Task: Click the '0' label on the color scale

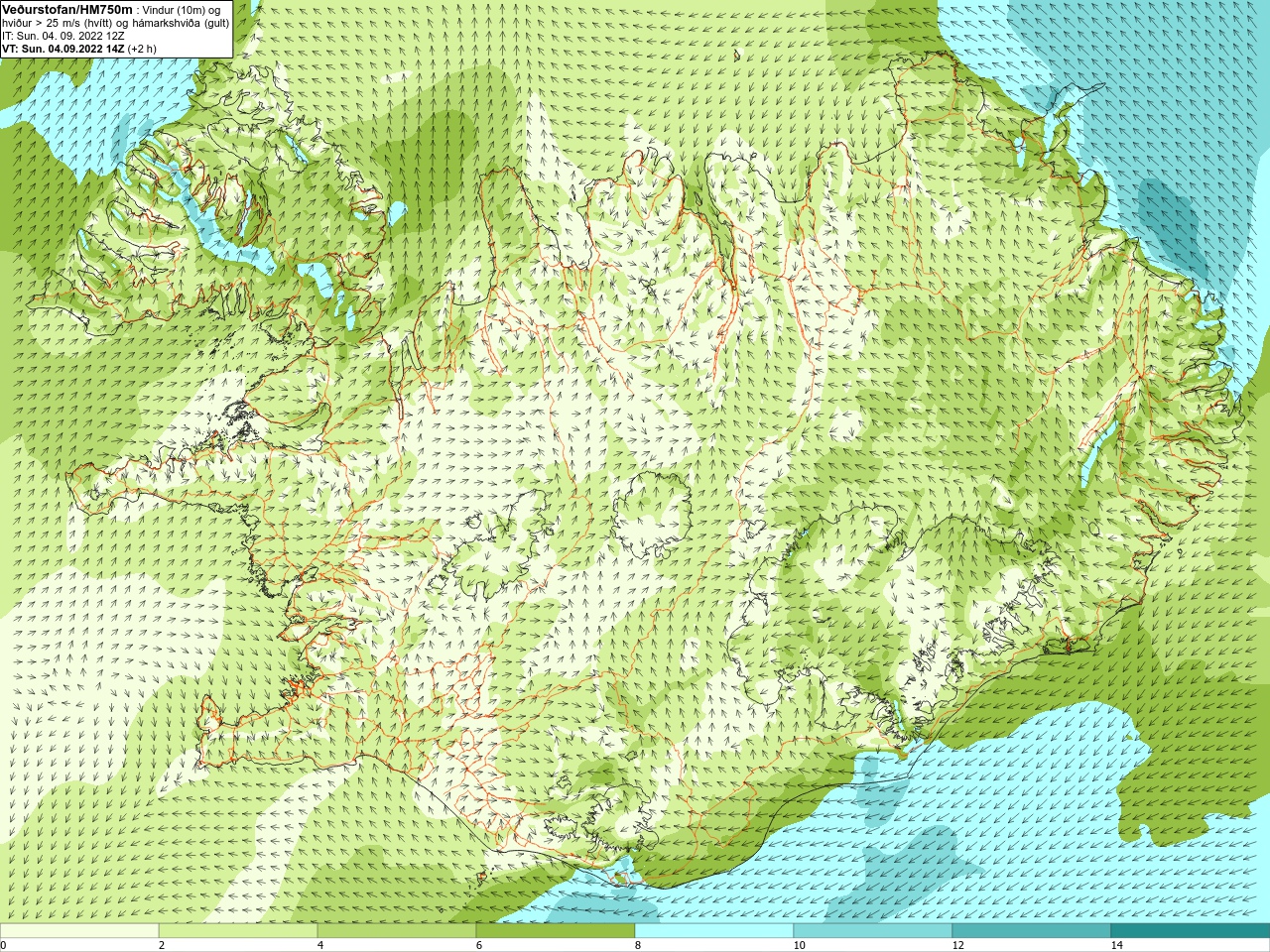Action: [x=3, y=945]
